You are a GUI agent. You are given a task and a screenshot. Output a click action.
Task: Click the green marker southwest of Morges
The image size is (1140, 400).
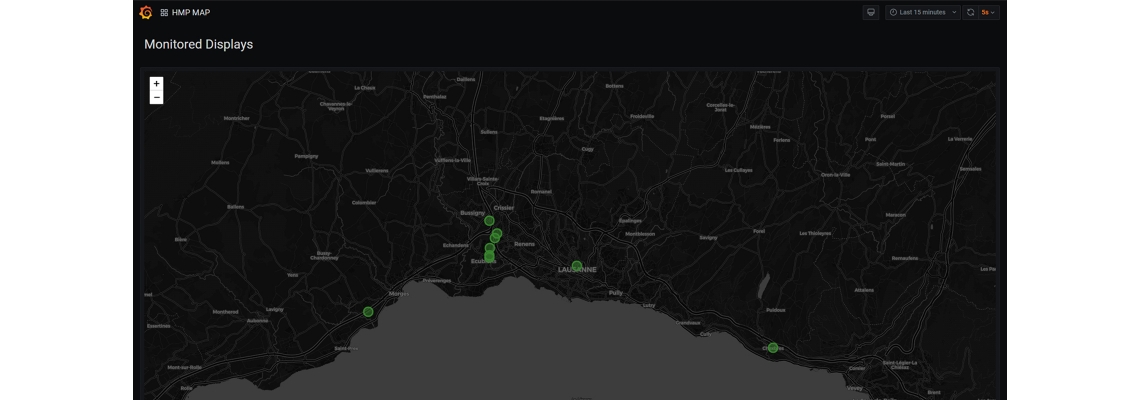(368, 312)
